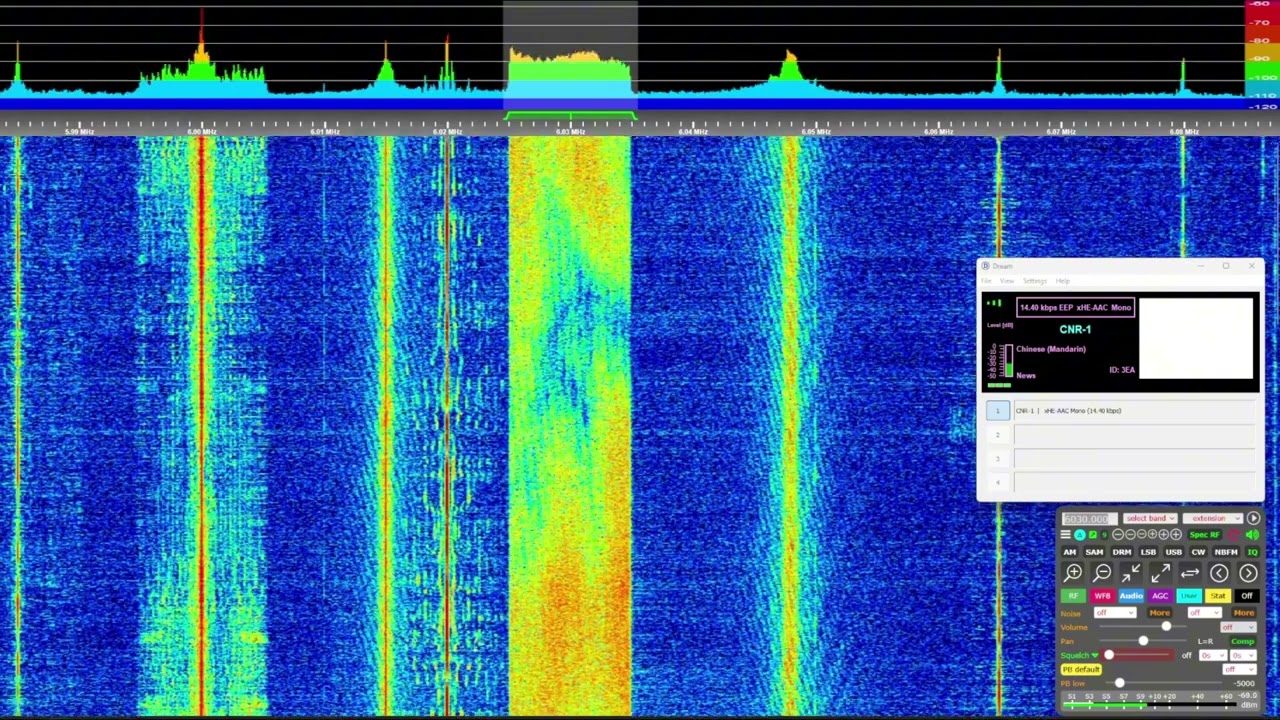Click the green square pop-out icon
Viewport: 1280px width, 720px height.
coord(1093,535)
